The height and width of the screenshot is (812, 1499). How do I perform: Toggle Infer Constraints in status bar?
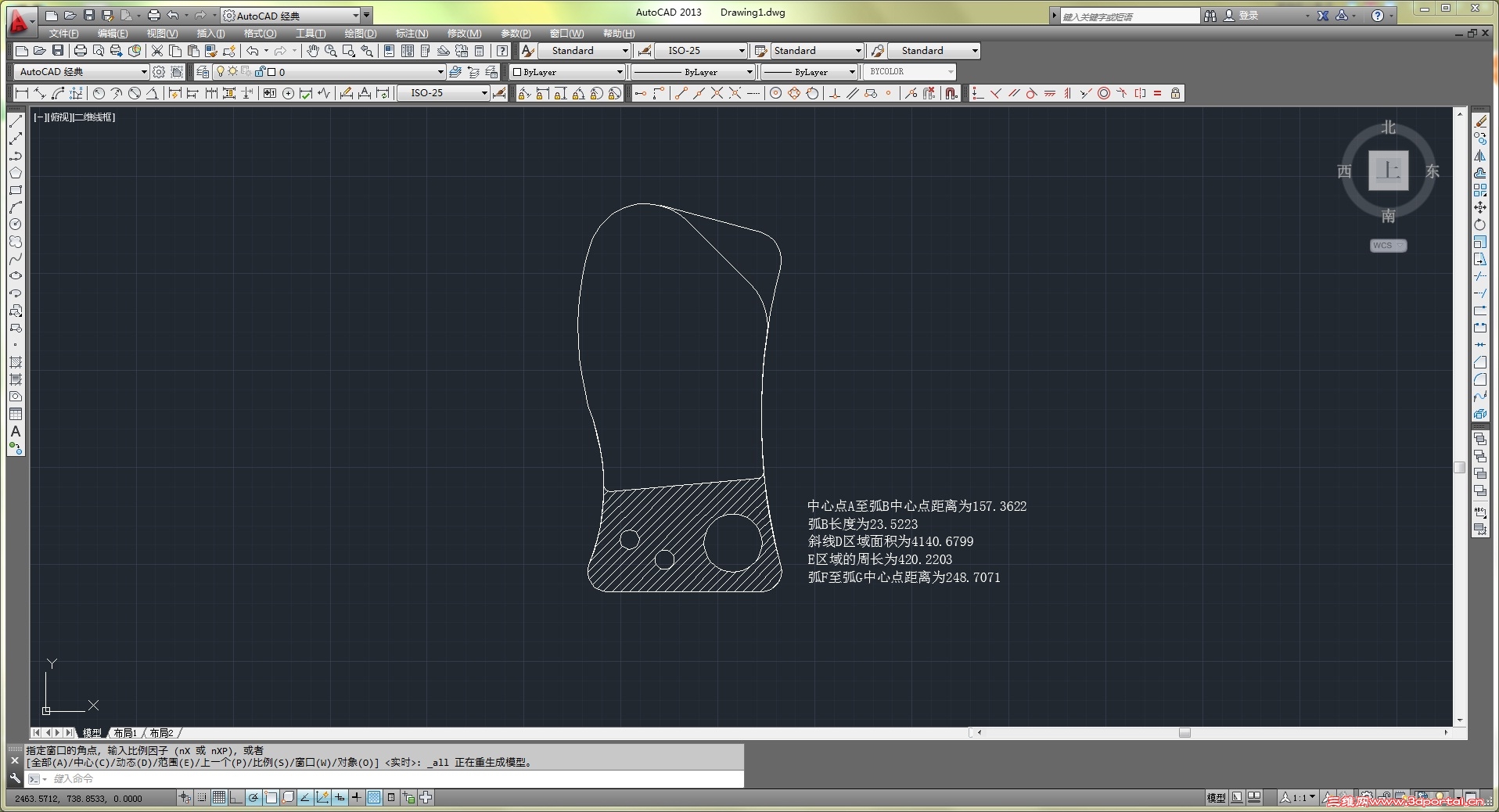[185, 798]
